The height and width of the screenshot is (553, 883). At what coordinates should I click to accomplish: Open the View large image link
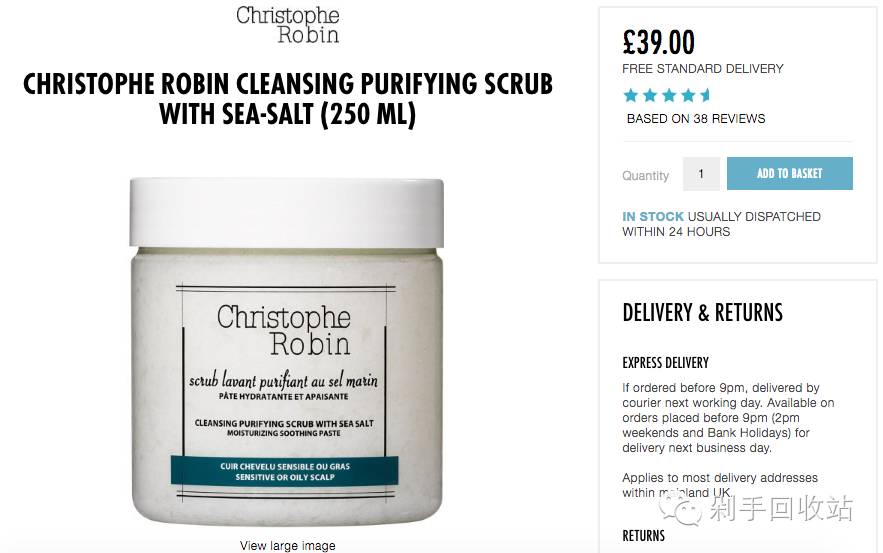(287, 545)
